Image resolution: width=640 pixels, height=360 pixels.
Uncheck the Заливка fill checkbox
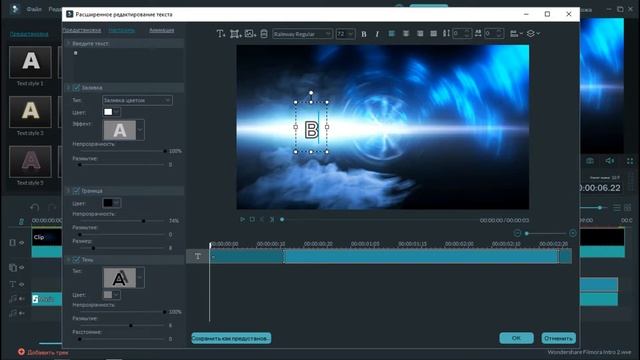pyautogui.click(x=76, y=87)
